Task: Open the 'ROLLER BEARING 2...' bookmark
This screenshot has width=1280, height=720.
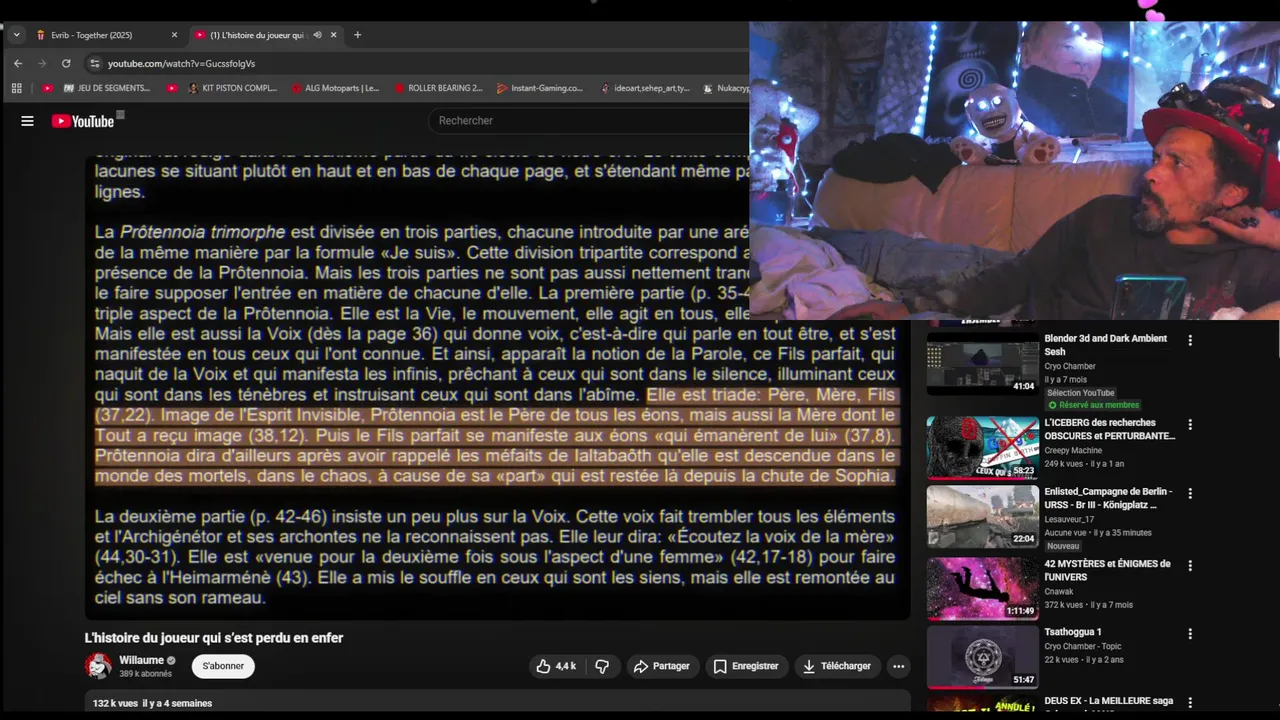Action: pos(438,88)
